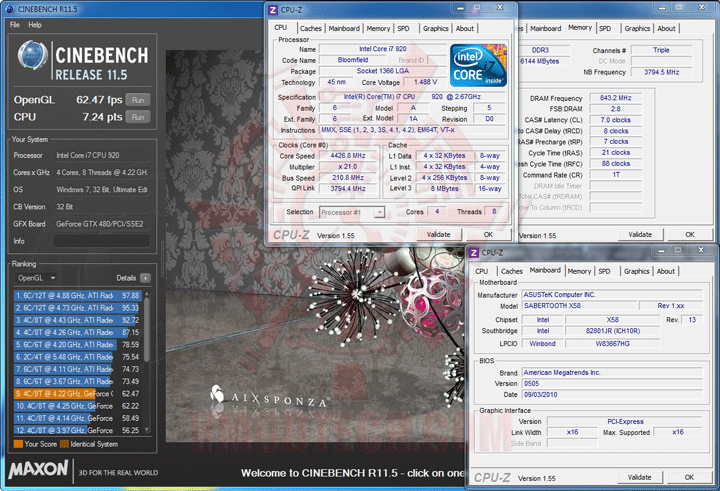The height and width of the screenshot is (491, 720).
Task: Open the File menu in Cinebench
Action: pyautogui.click(x=15, y=25)
